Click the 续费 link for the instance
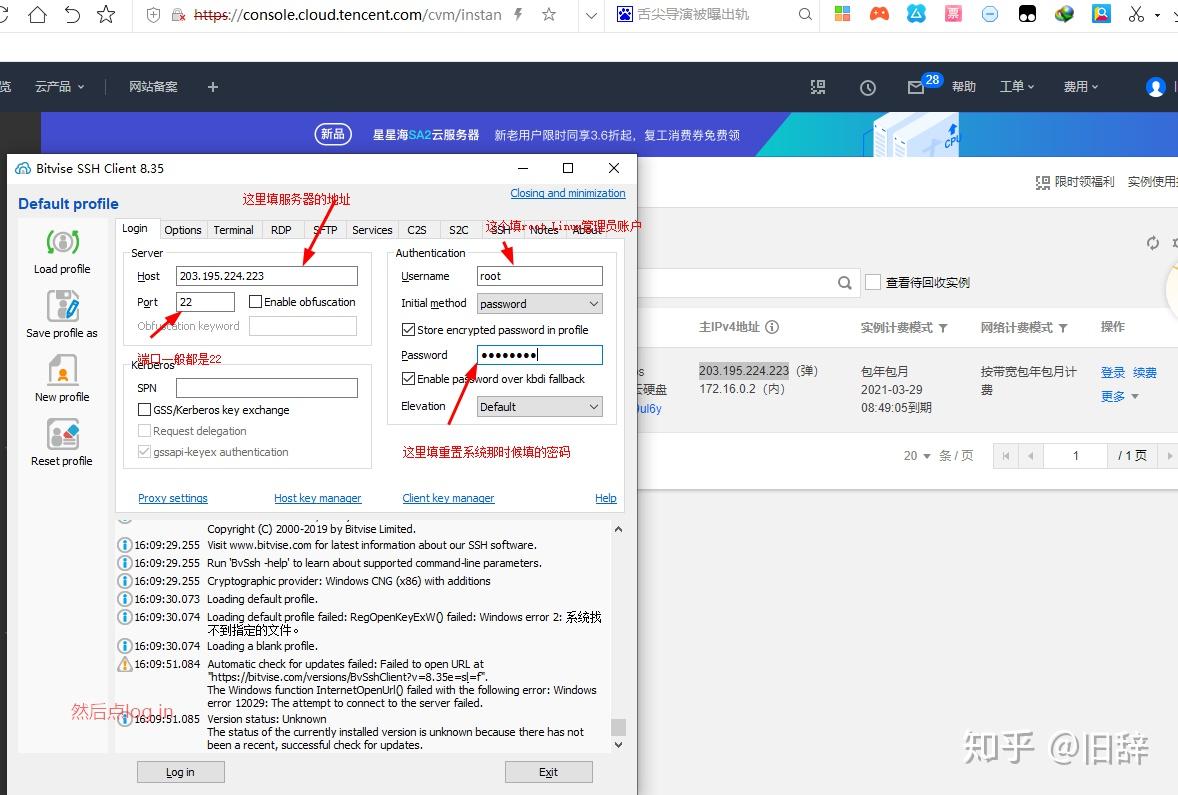This screenshot has width=1178, height=795. coord(1145,372)
